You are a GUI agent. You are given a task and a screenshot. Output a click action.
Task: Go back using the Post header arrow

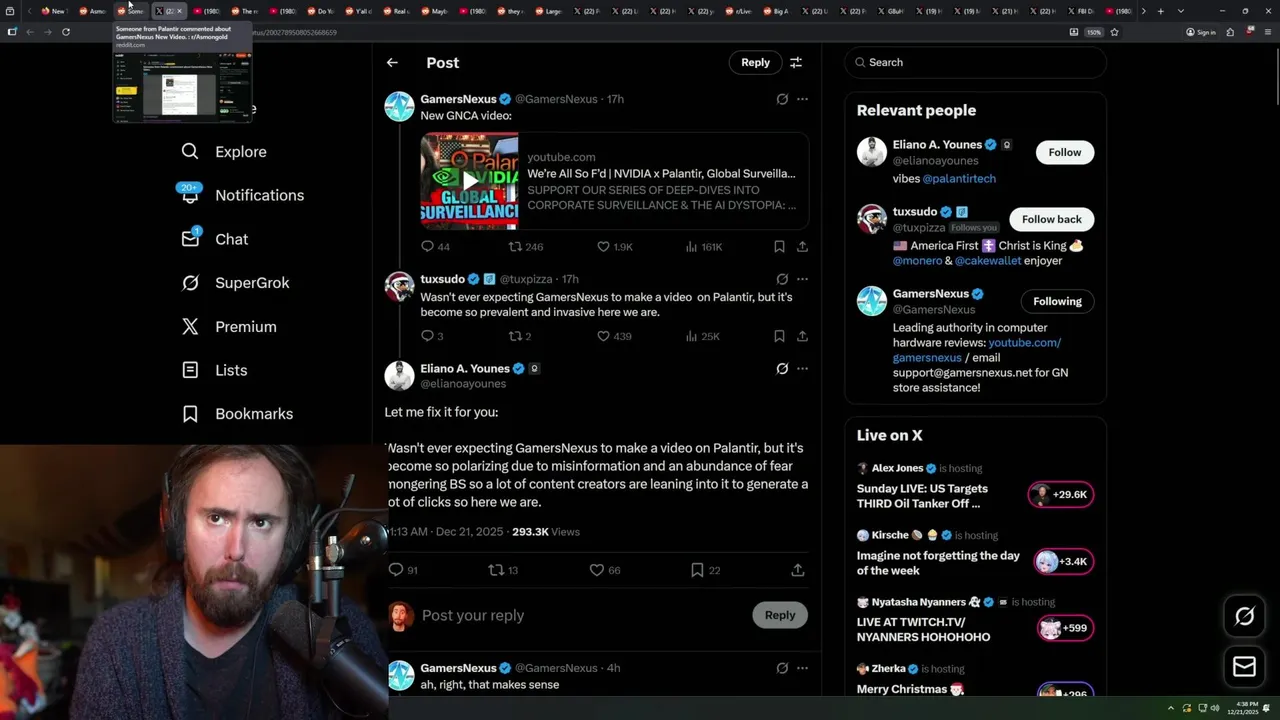tap(392, 62)
